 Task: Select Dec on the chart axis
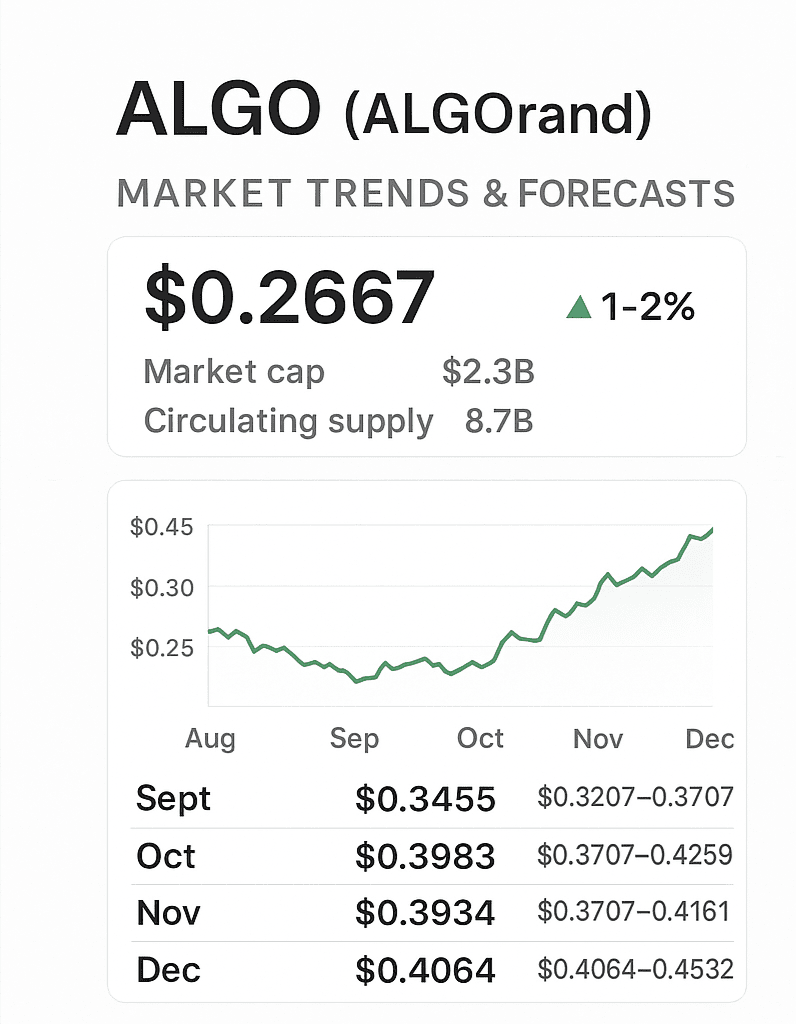pos(709,739)
